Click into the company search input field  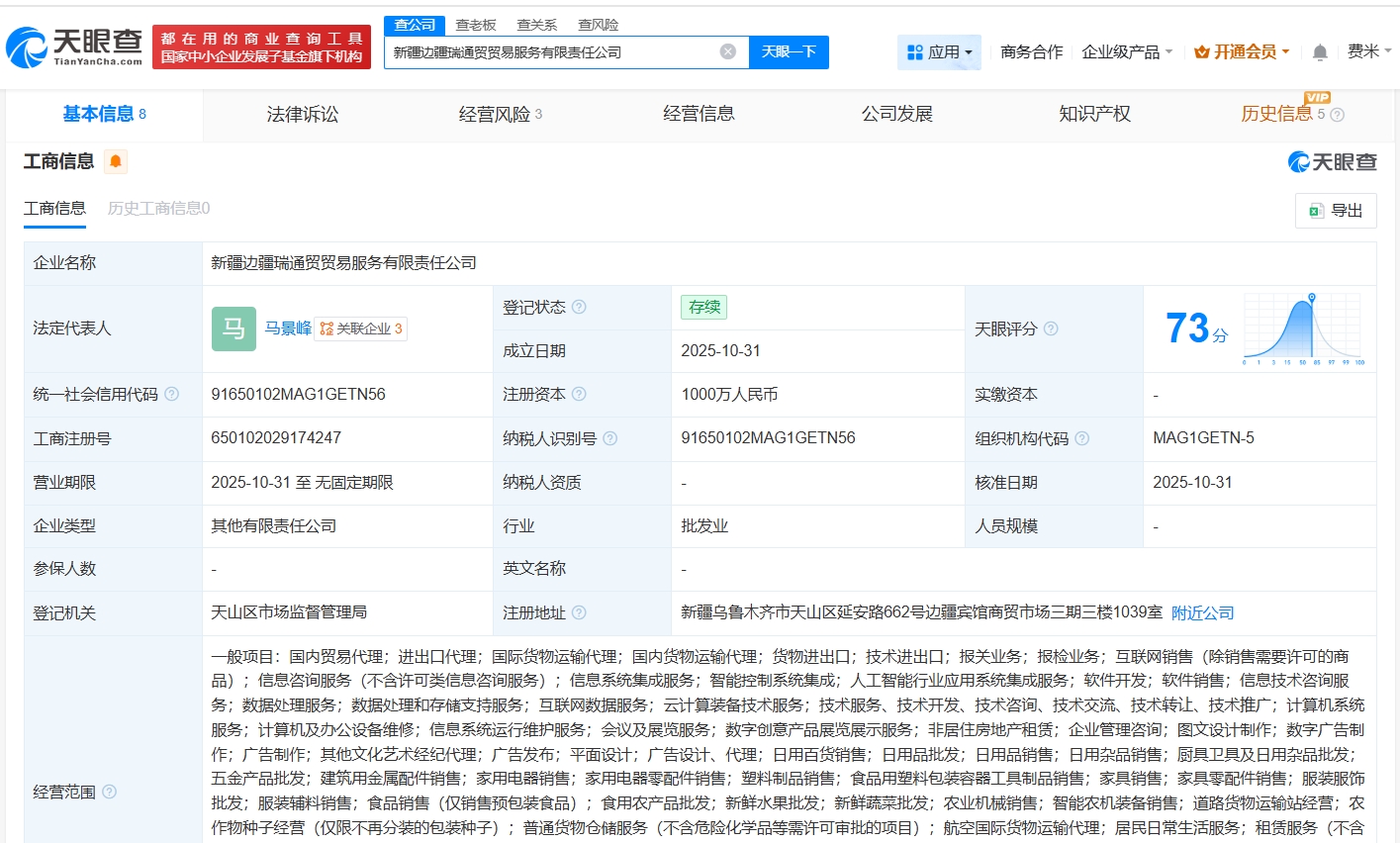pos(552,52)
